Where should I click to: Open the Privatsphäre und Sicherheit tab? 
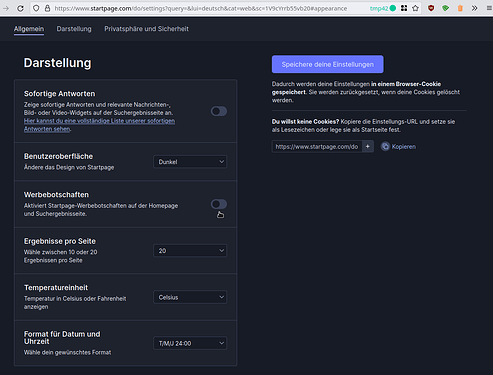click(x=146, y=29)
